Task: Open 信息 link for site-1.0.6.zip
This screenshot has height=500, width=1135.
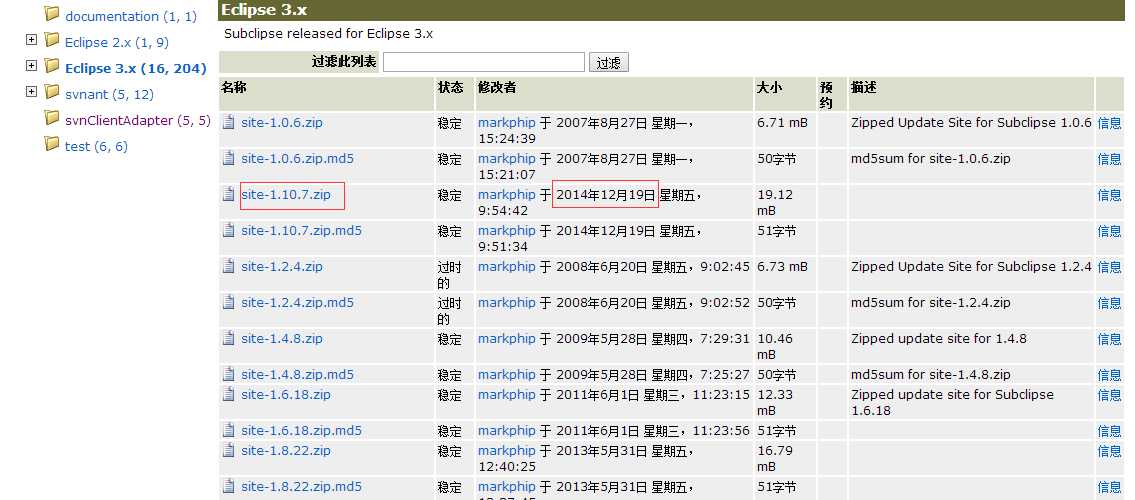Action: coord(1109,123)
